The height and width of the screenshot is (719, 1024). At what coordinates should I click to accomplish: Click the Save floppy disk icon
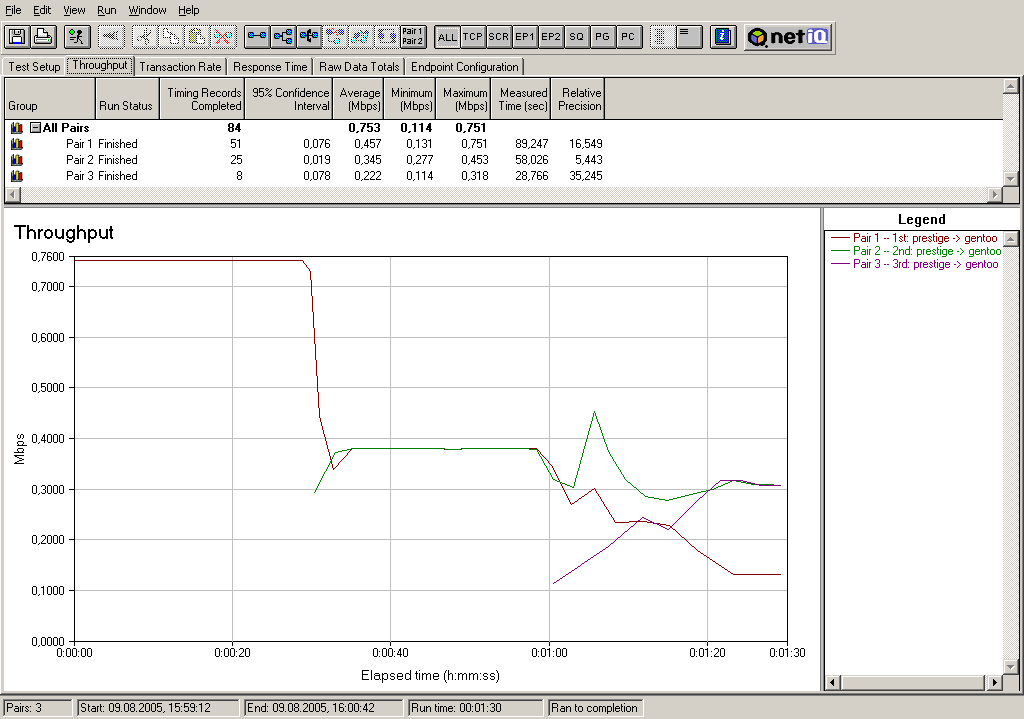click(16, 37)
